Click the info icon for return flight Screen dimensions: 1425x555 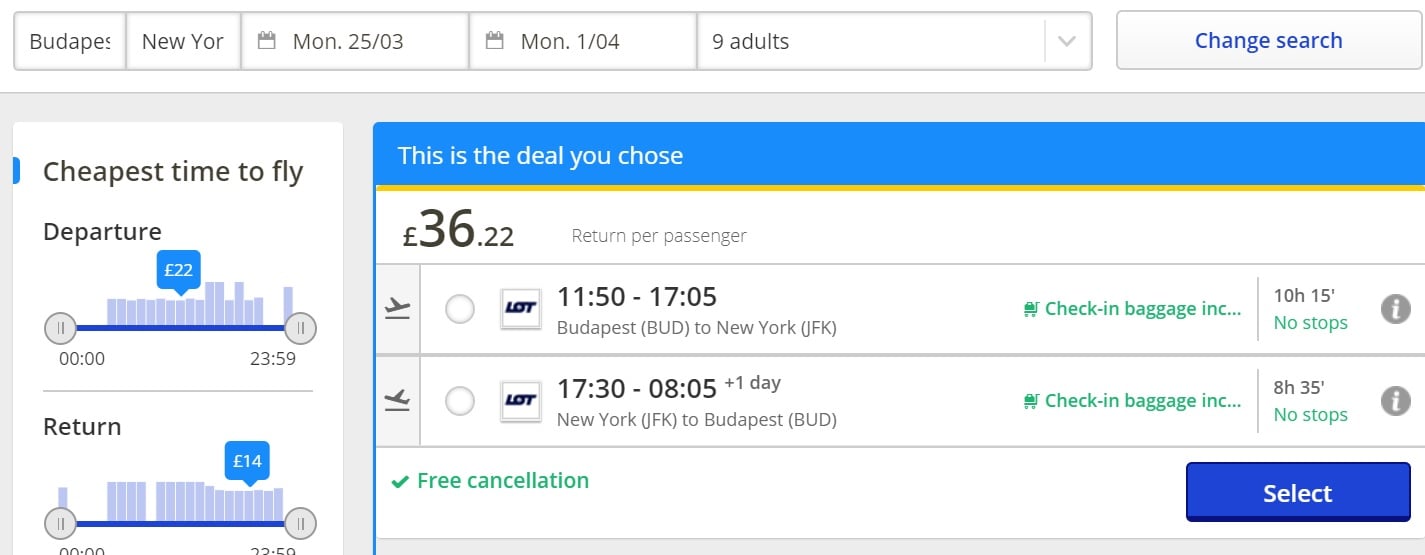(x=1395, y=401)
